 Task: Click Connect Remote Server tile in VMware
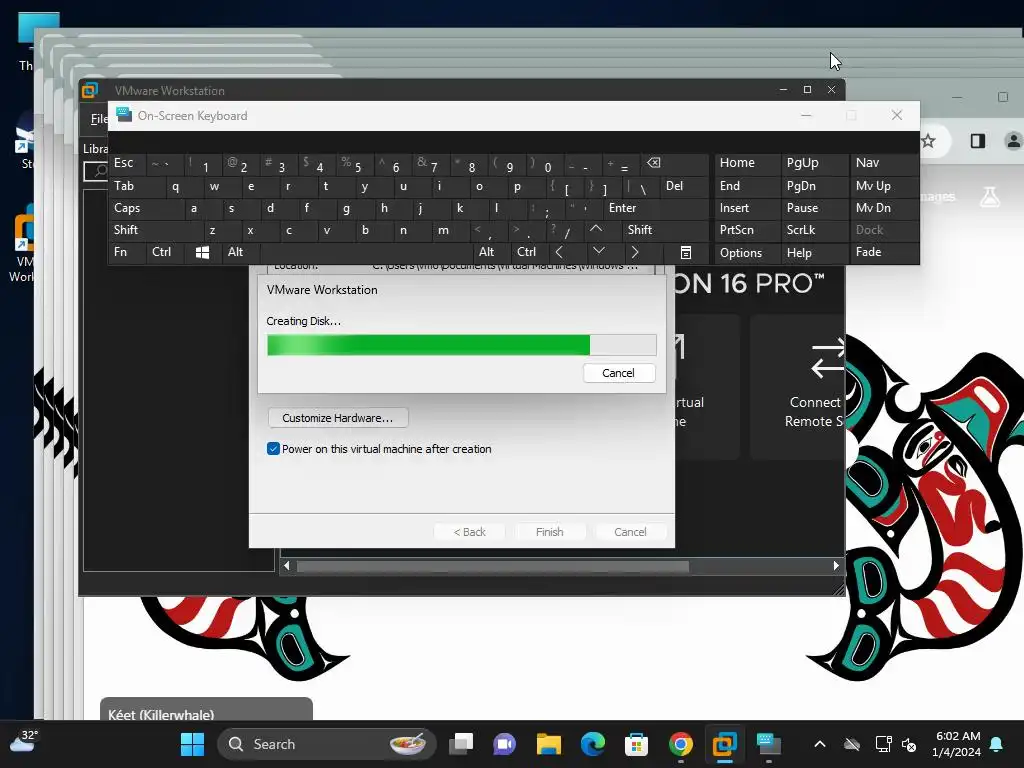click(798, 387)
